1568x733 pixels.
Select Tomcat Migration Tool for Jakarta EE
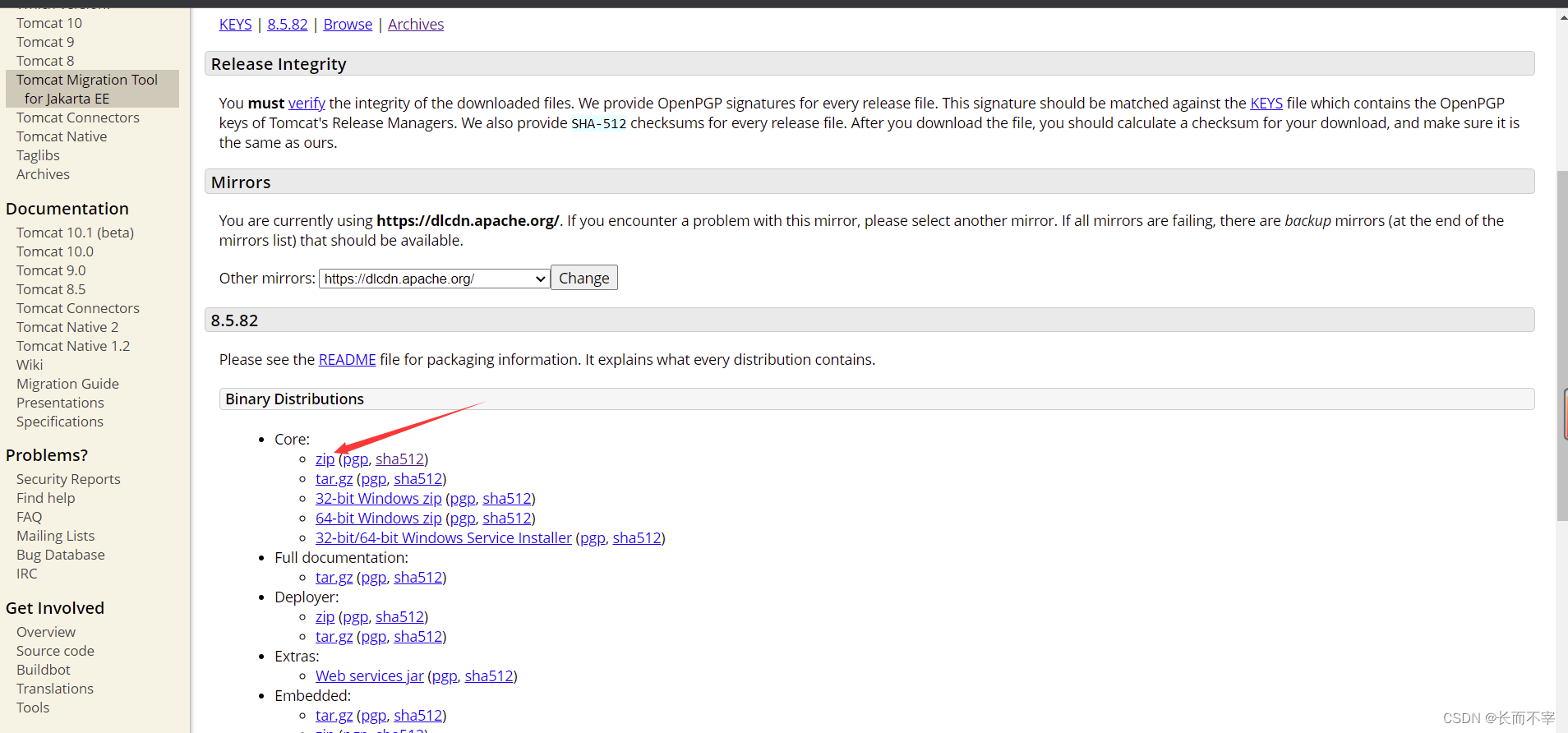coord(92,89)
